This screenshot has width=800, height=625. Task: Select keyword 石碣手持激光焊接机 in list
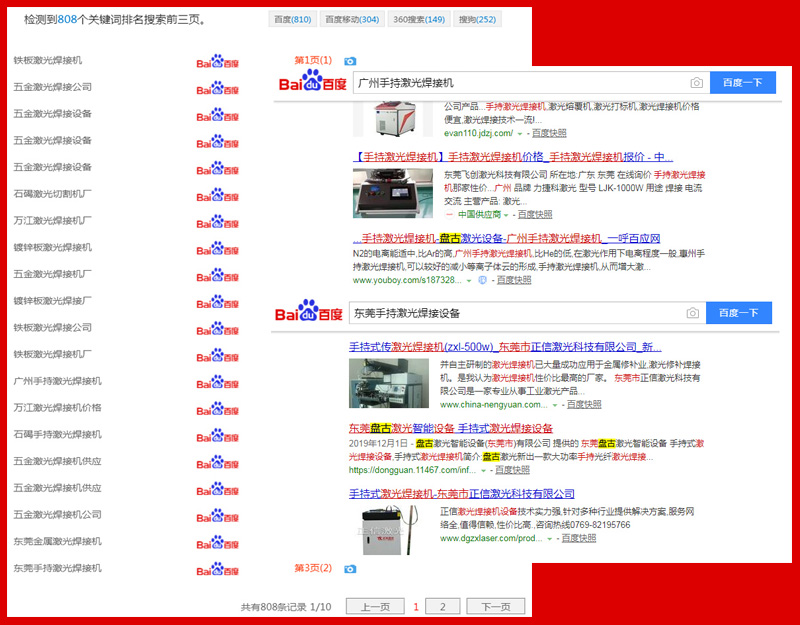pyautogui.click(x=58, y=434)
